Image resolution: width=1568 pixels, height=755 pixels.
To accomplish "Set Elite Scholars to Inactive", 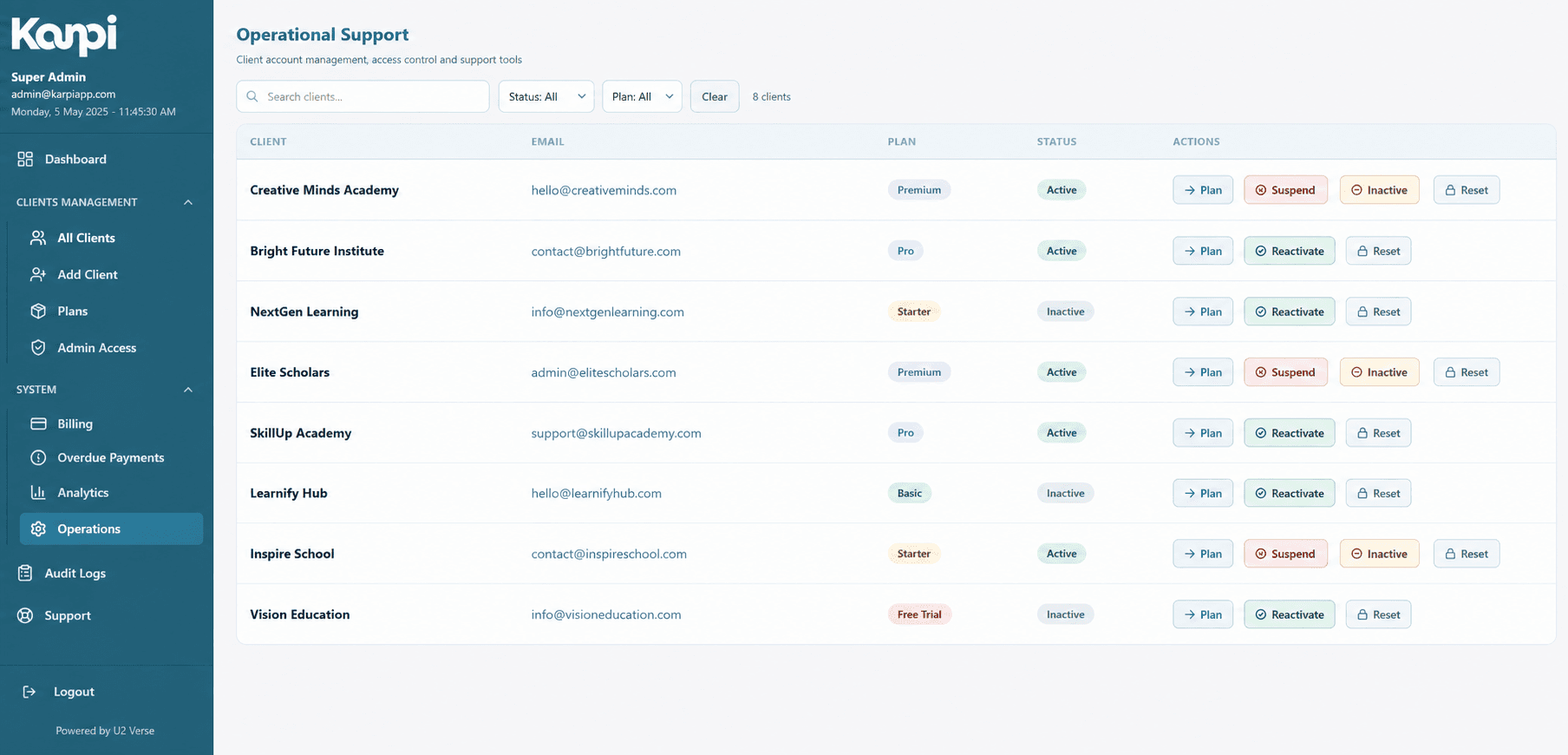I will pos(1379,372).
